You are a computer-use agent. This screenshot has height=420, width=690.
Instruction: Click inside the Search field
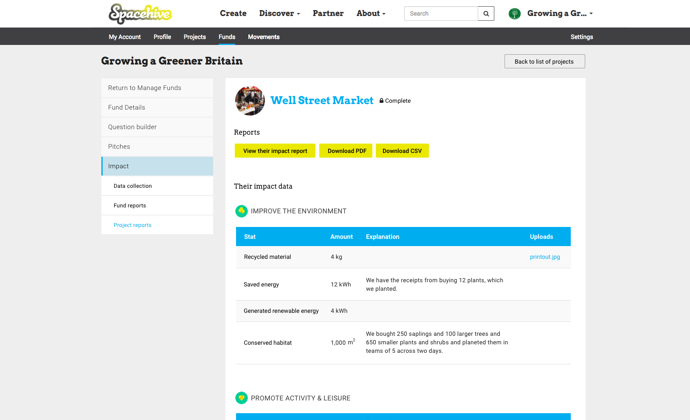pos(441,14)
